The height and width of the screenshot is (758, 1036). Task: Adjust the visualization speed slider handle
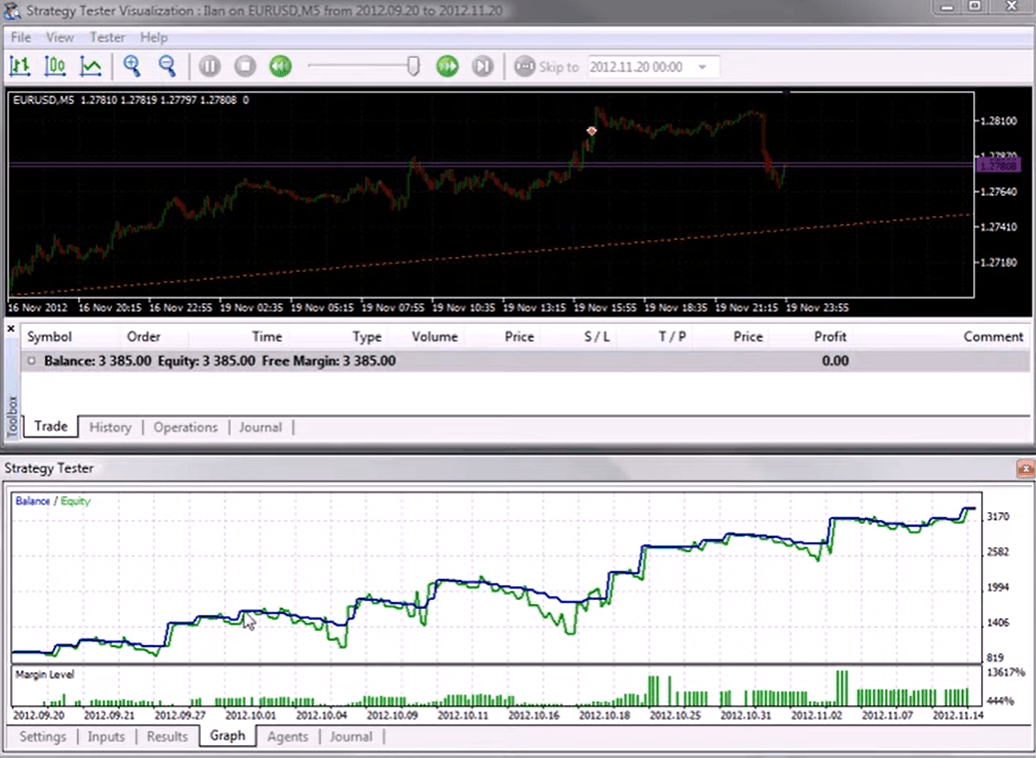point(413,65)
